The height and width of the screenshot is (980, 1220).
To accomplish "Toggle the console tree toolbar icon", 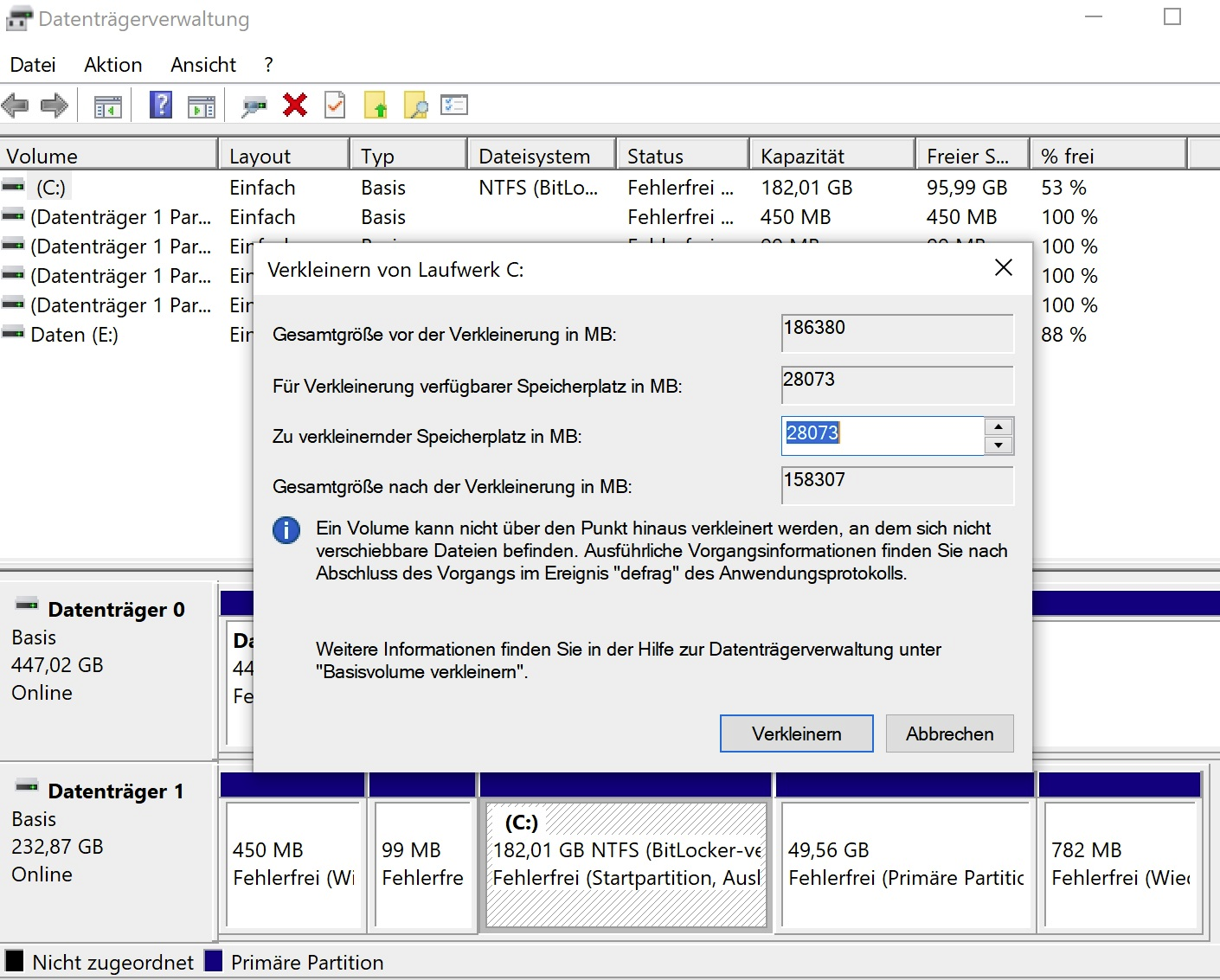I will pyautogui.click(x=107, y=106).
